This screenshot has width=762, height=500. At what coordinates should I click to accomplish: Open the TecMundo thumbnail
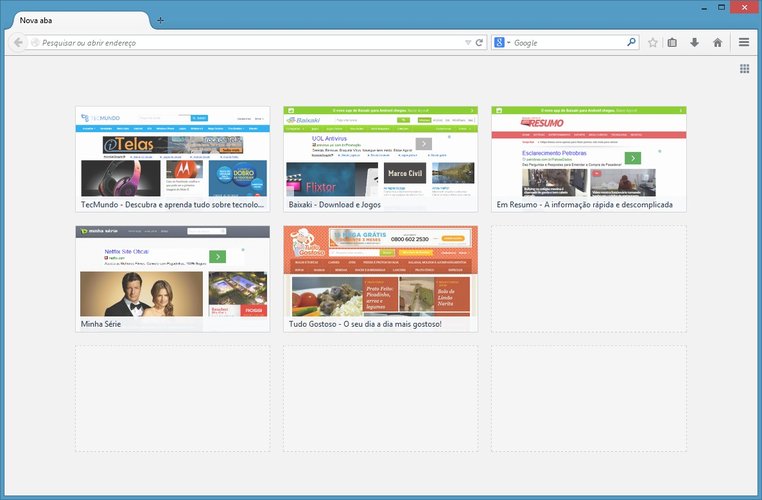coord(173,159)
